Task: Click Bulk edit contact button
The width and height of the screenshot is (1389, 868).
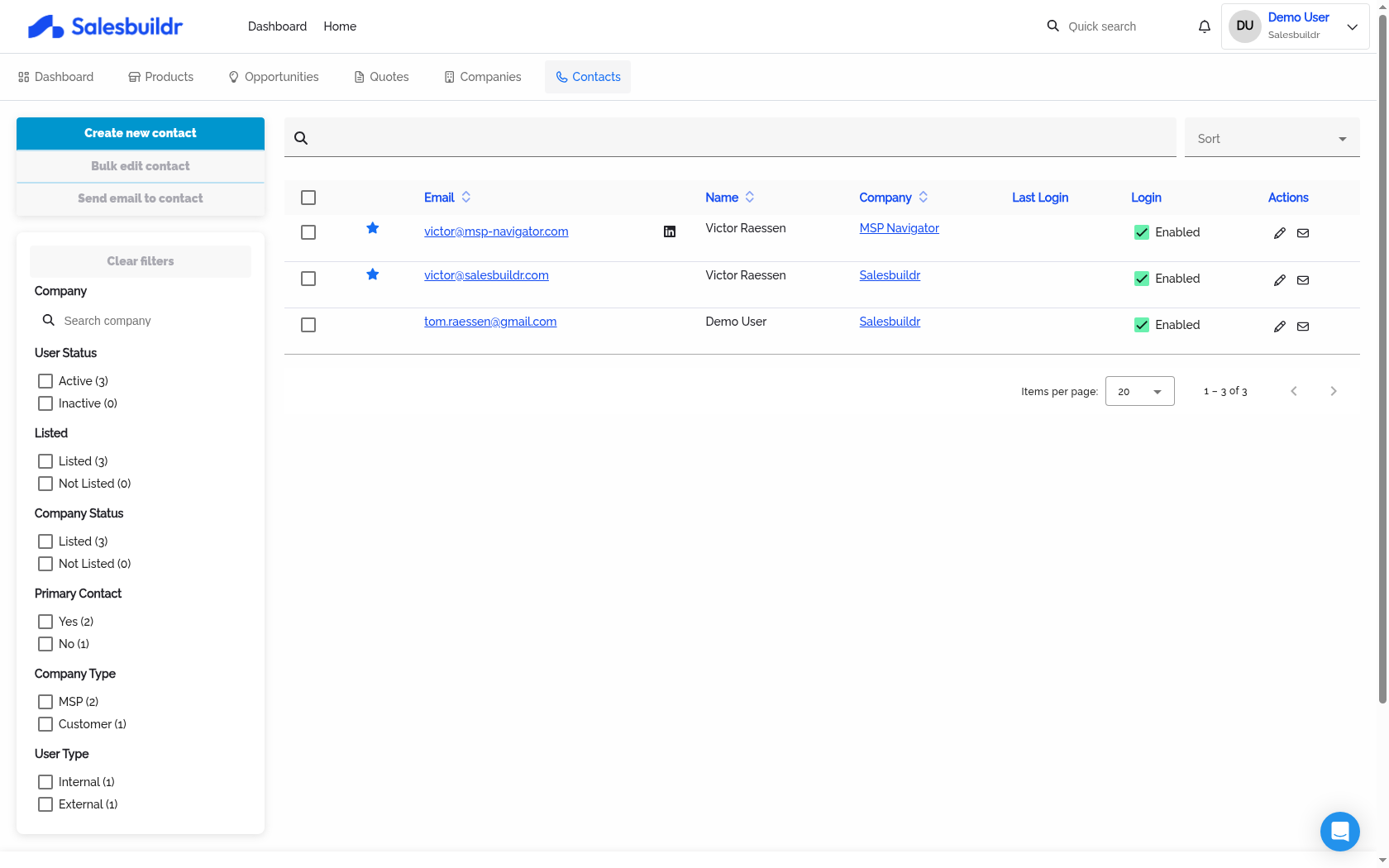Action: click(x=141, y=166)
